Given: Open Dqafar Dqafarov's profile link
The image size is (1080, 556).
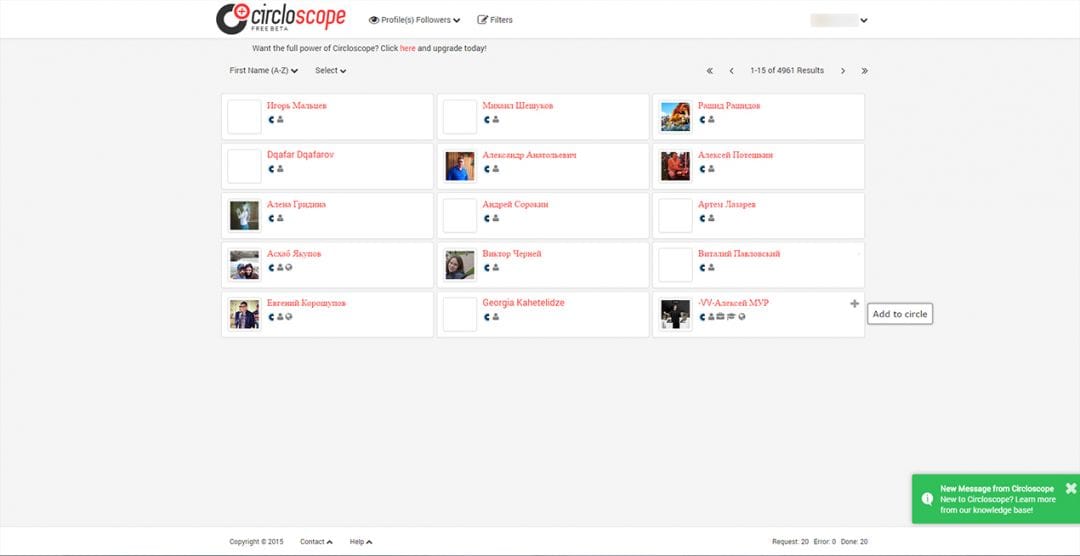Looking at the screenshot, I should point(300,155).
